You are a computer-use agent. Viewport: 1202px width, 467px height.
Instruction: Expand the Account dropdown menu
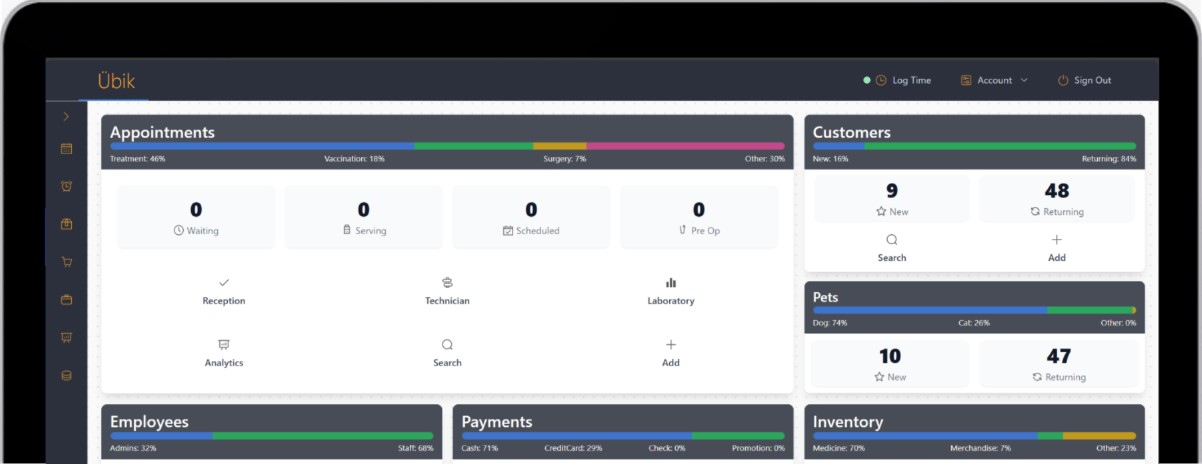(x=994, y=80)
